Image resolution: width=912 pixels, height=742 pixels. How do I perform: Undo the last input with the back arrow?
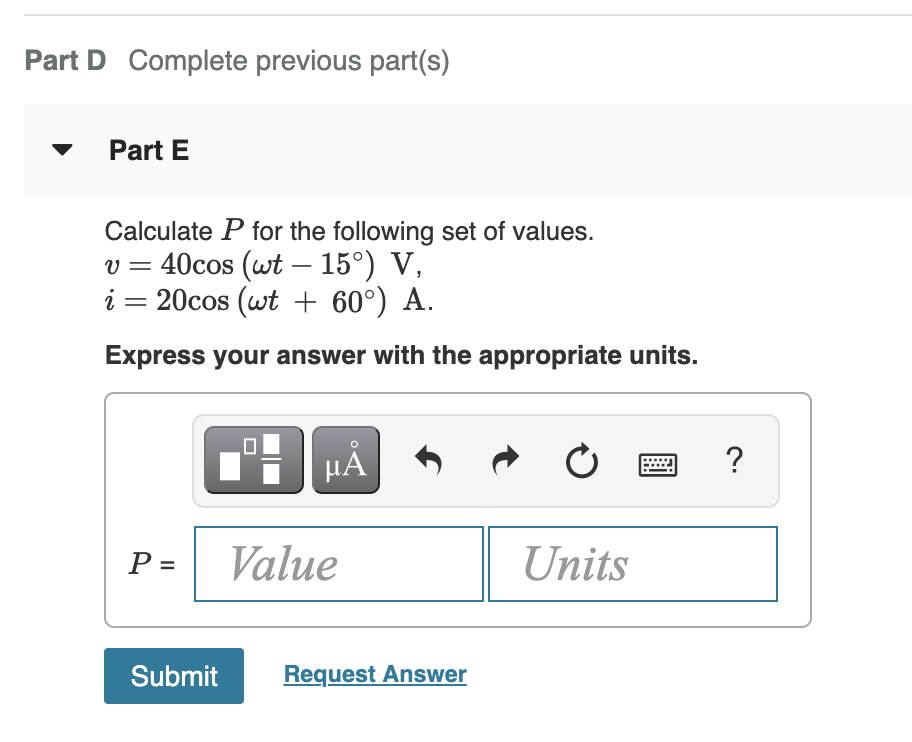pos(428,459)
